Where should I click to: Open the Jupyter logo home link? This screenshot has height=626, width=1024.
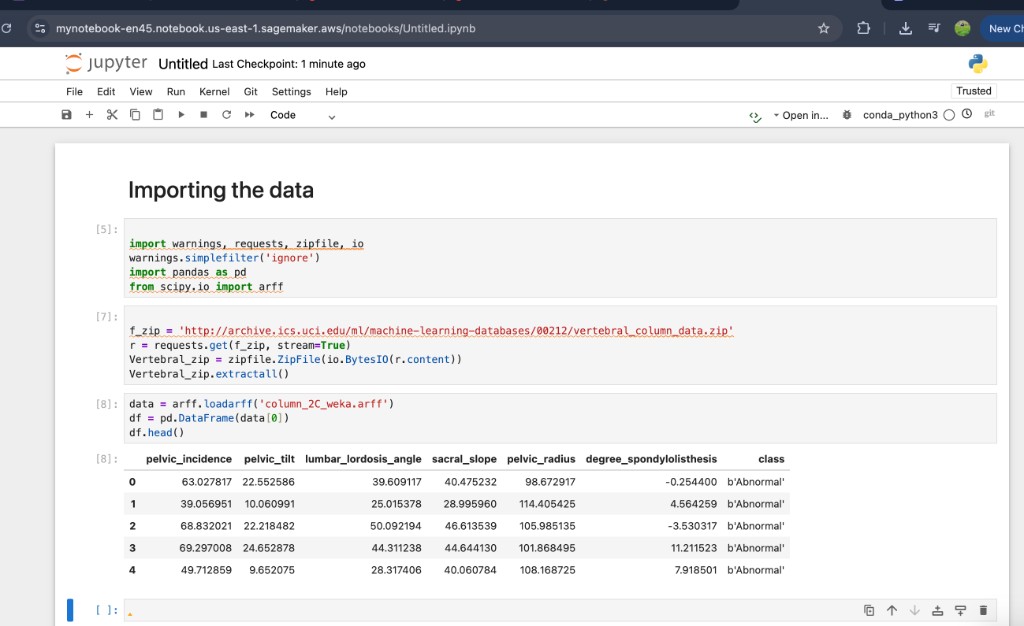coord(106,63)
